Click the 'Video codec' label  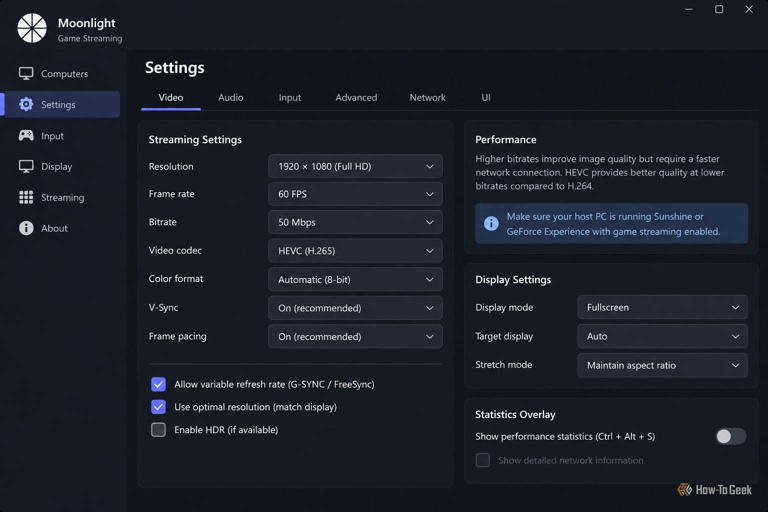click(x=175, y=250)
